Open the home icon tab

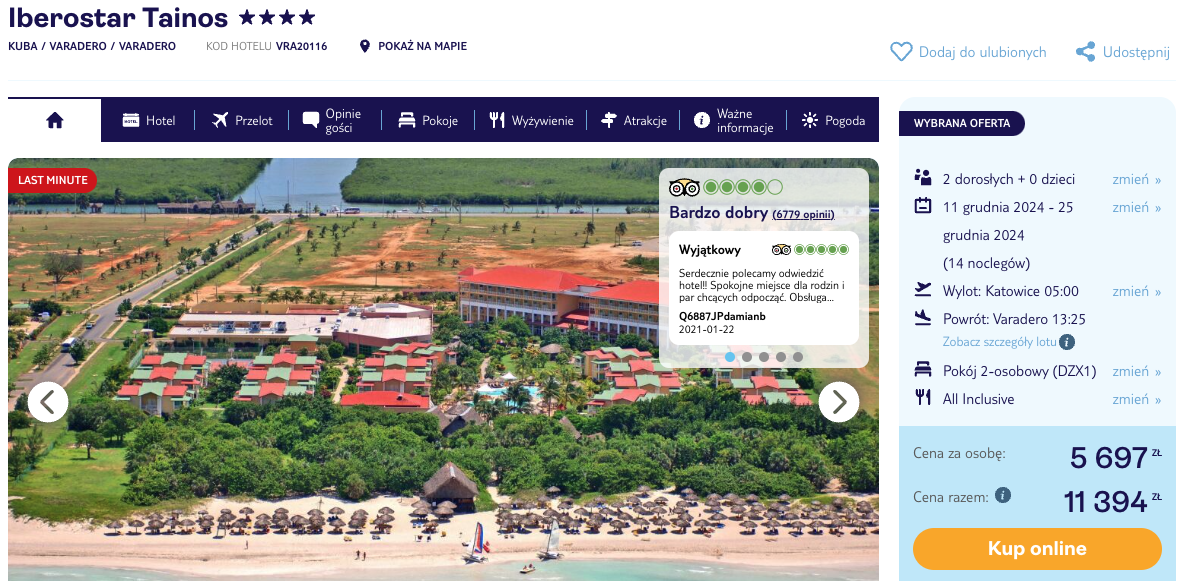[x=54, y=120]
